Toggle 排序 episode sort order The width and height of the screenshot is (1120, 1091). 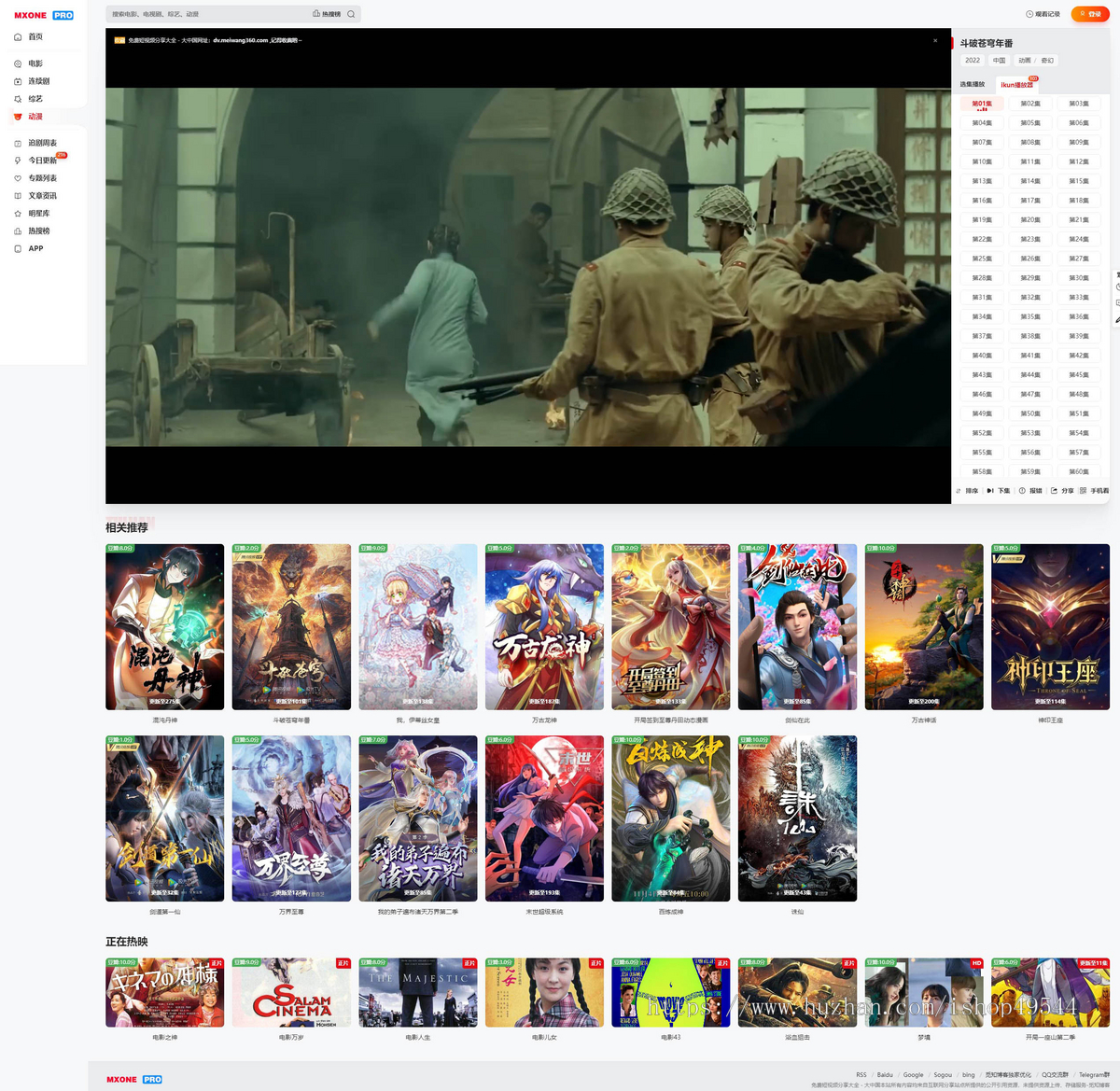tap(967, 491)
